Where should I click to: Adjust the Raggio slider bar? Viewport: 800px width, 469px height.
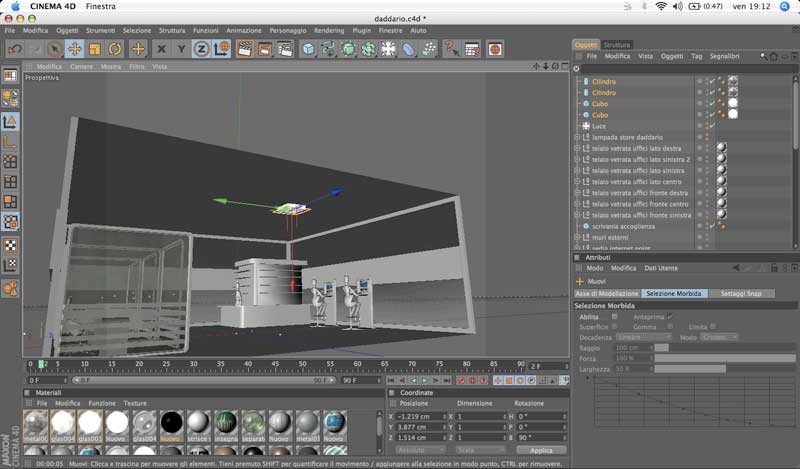[x=724, y=348]
